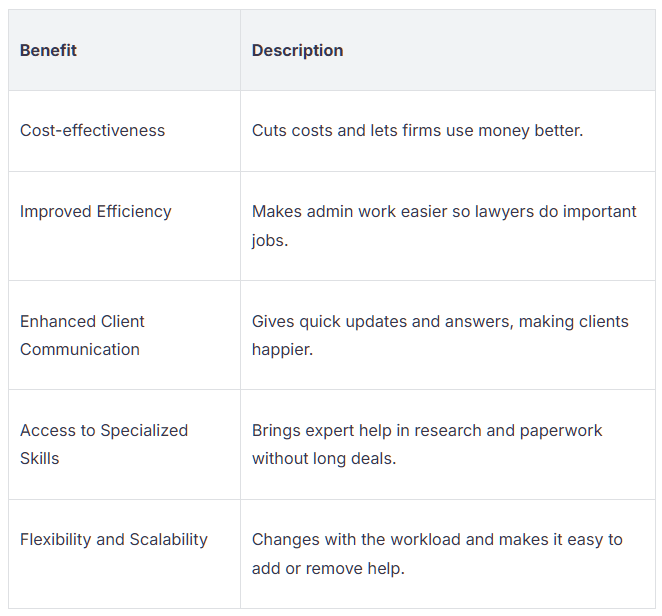Click the word 'Communication' in the Benefit column

(x=80, y=350)
